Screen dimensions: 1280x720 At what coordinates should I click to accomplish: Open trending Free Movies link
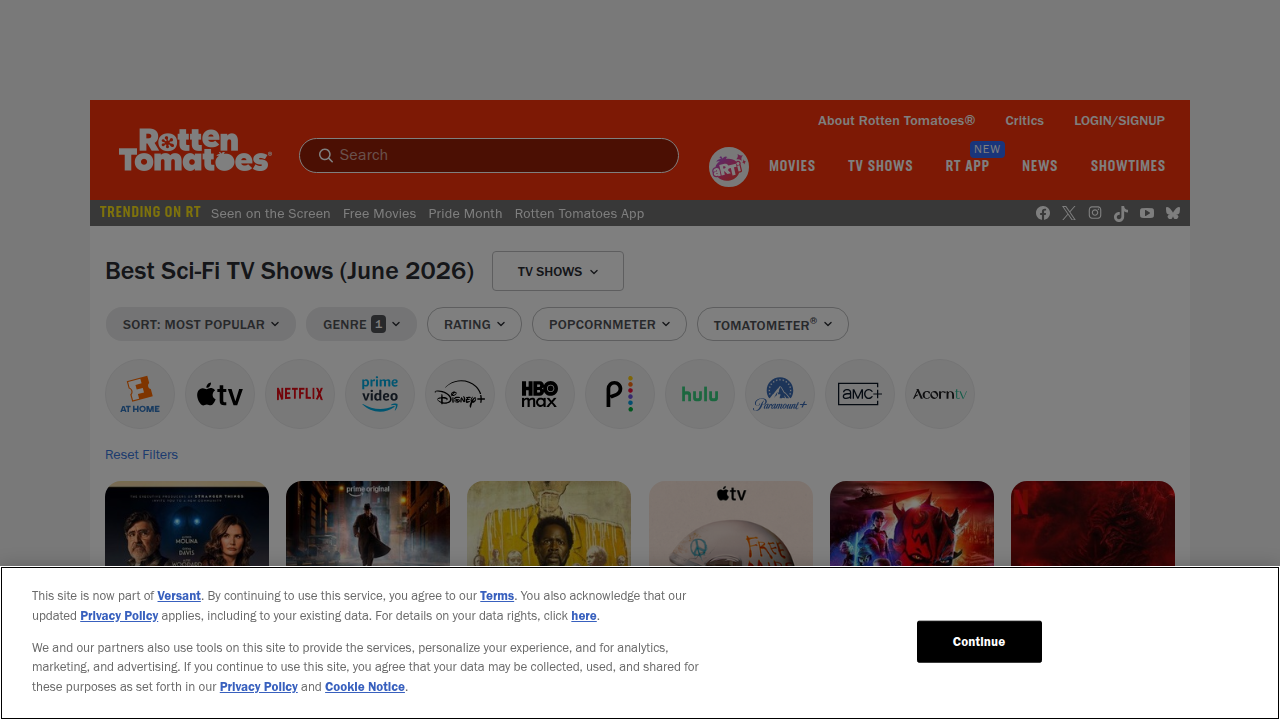click(x=379, y=213)
